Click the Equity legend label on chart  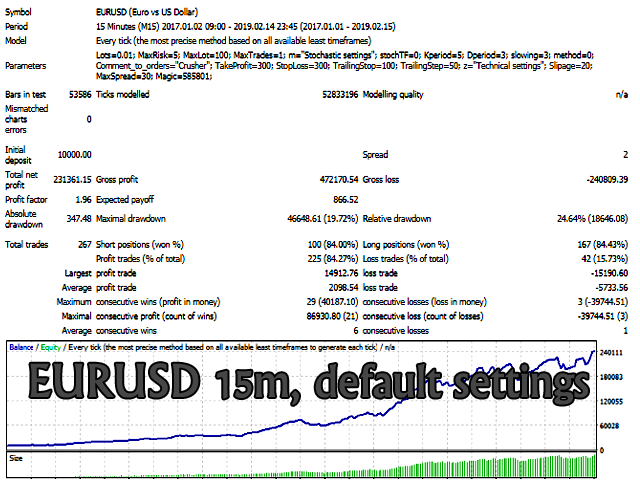[x=51, y=346]
